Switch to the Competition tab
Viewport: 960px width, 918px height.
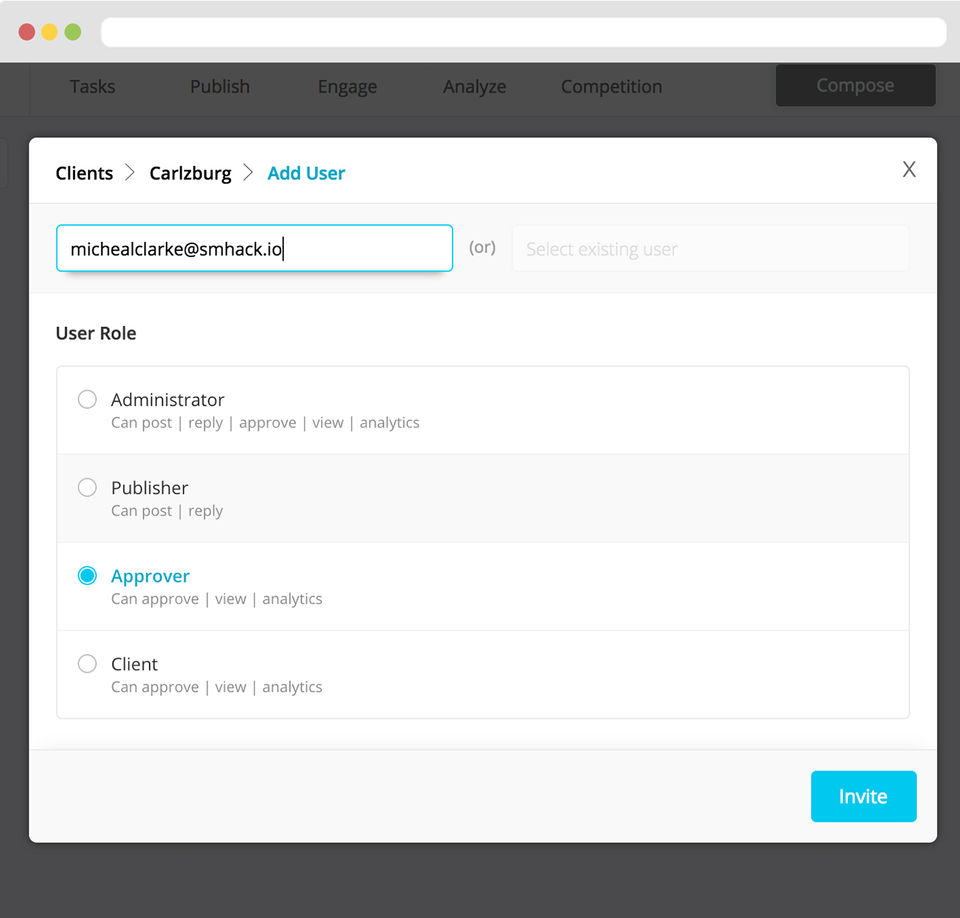point(611,87)
